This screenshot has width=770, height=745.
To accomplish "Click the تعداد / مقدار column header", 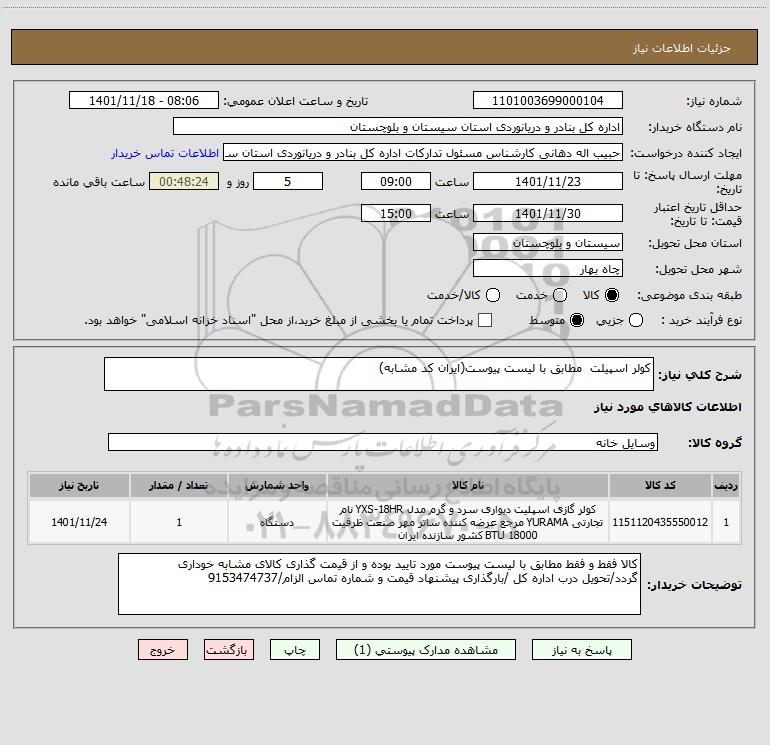I will (179, 486).
